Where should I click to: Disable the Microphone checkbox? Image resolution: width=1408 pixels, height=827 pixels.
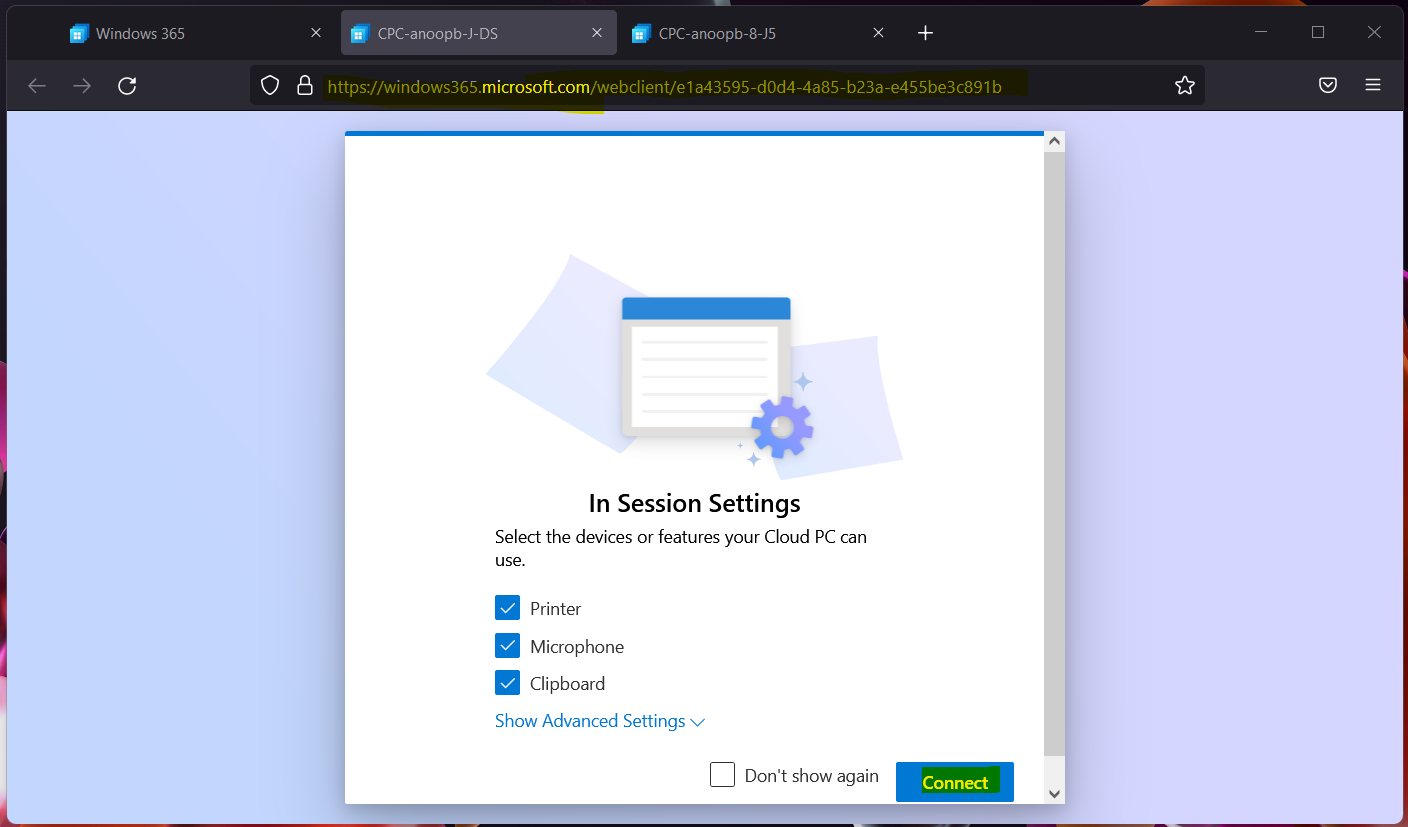tap(507, 646)
